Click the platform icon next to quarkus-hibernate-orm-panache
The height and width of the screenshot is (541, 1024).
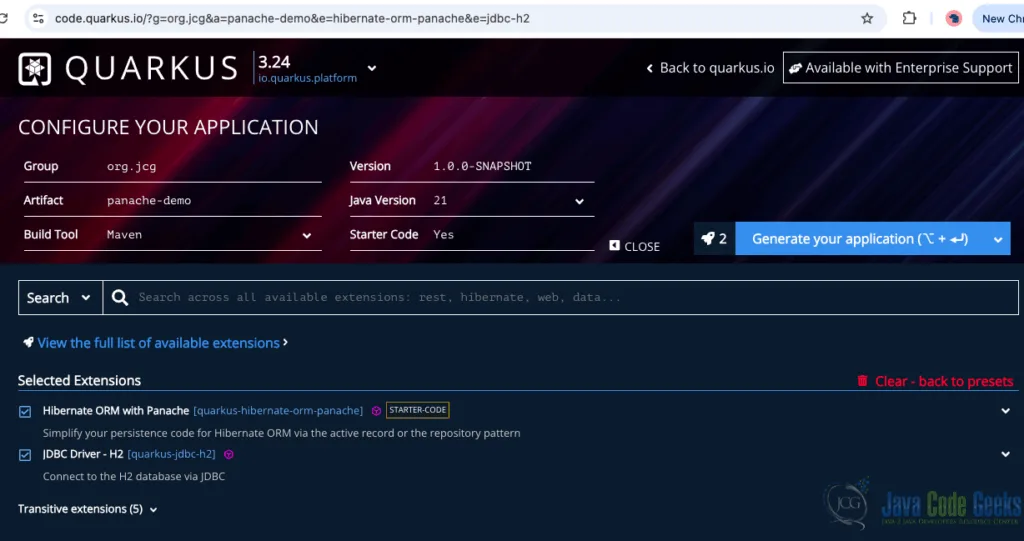(376, 411)
